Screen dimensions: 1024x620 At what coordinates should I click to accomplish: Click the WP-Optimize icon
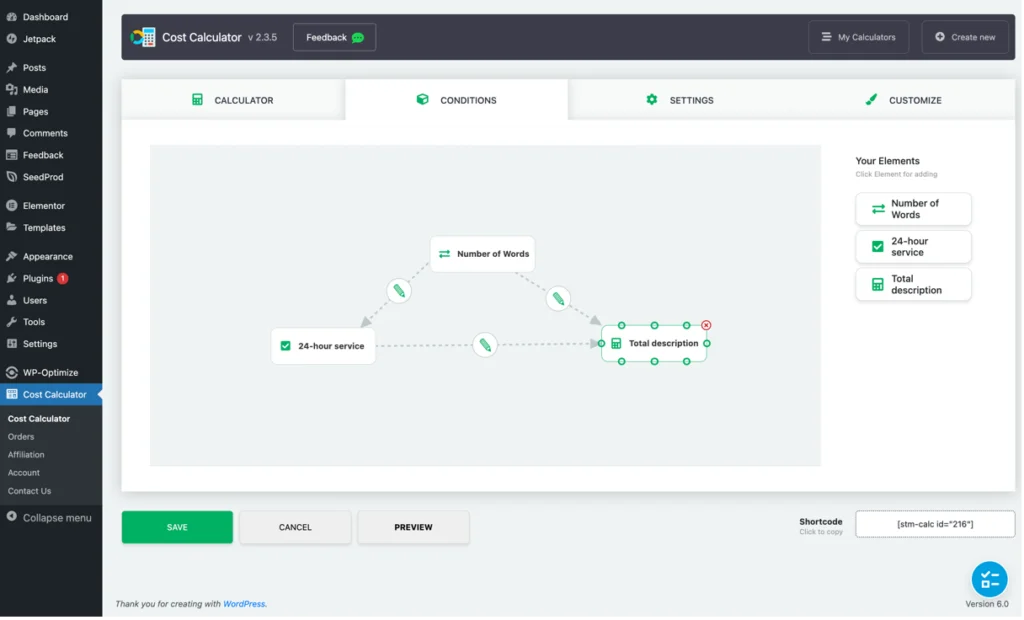(12, 373)
